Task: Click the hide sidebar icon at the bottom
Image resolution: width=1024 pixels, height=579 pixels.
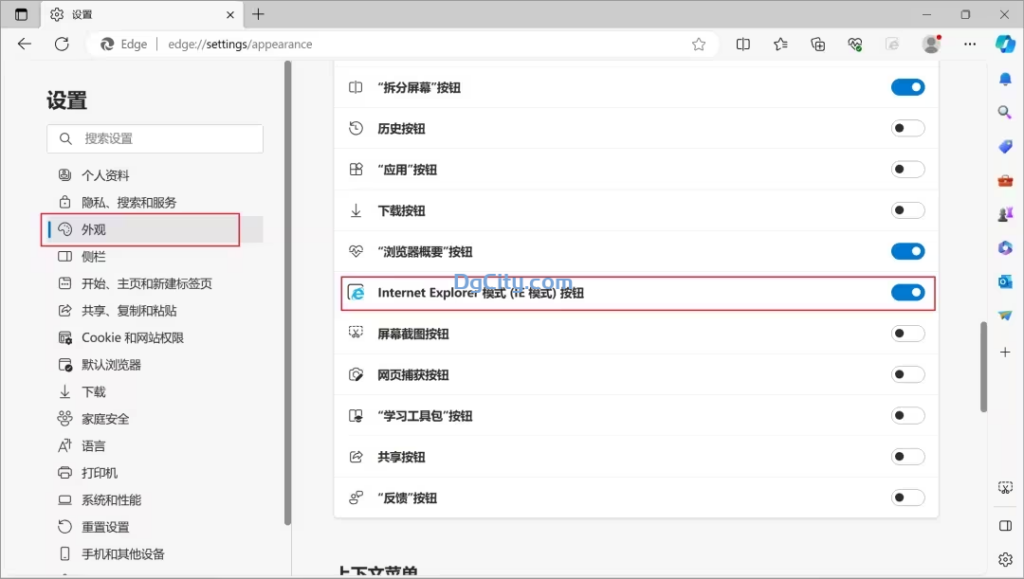Action: tap(1005, 525)
